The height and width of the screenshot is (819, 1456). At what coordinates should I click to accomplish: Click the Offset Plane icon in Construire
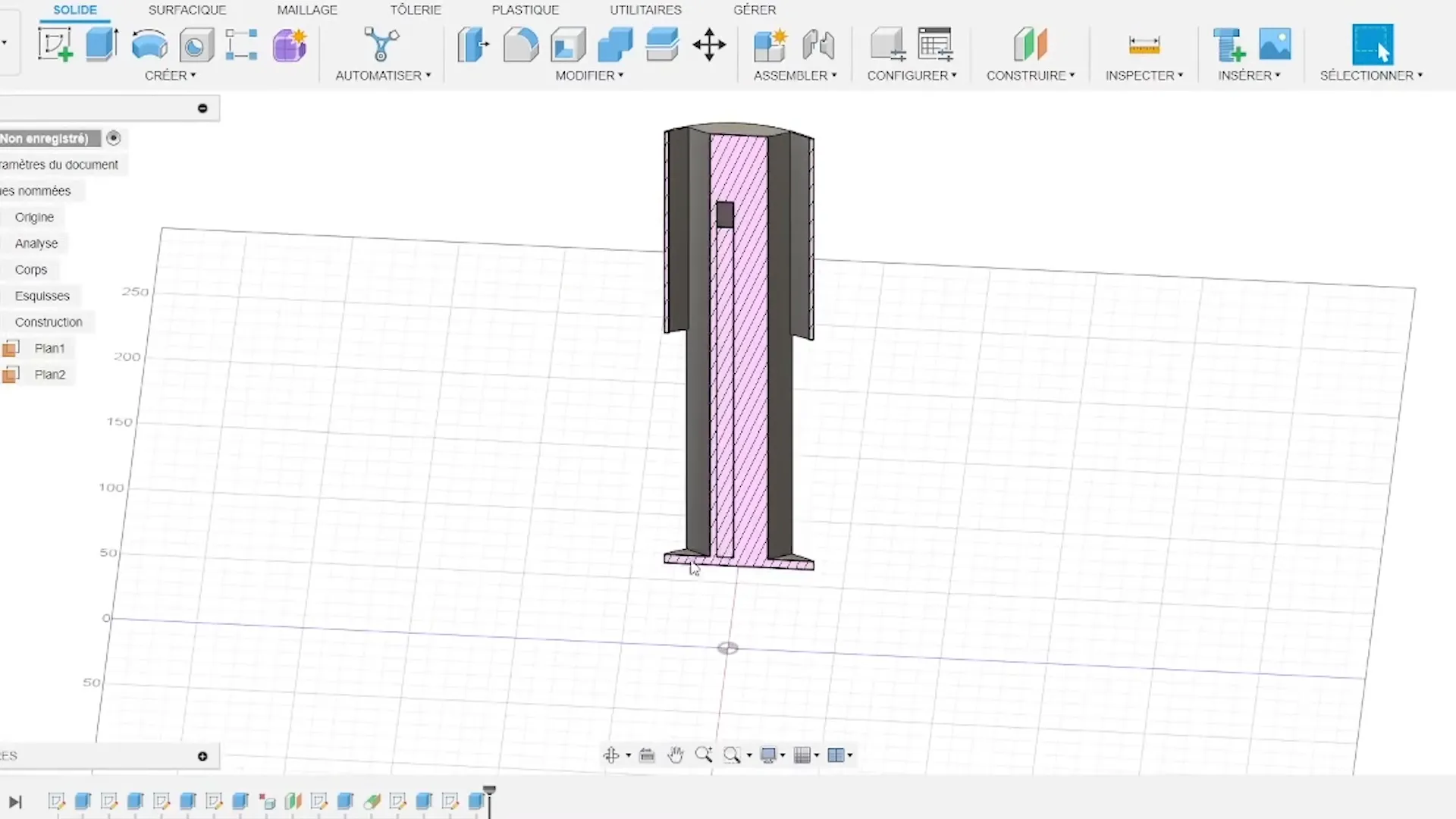pyautogui.click(x=1030, y=45)
